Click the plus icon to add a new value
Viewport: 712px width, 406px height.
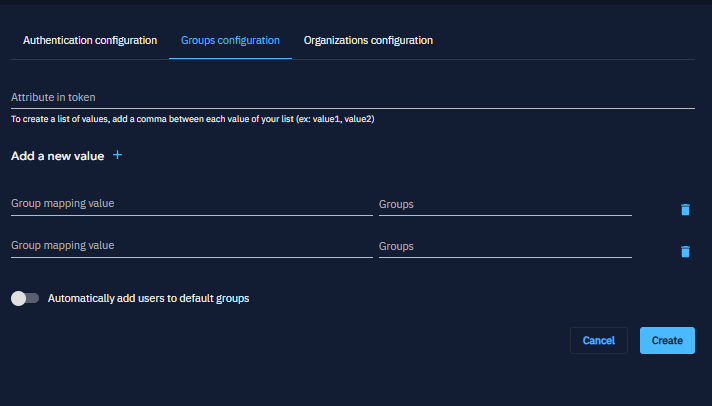(117, 155)
